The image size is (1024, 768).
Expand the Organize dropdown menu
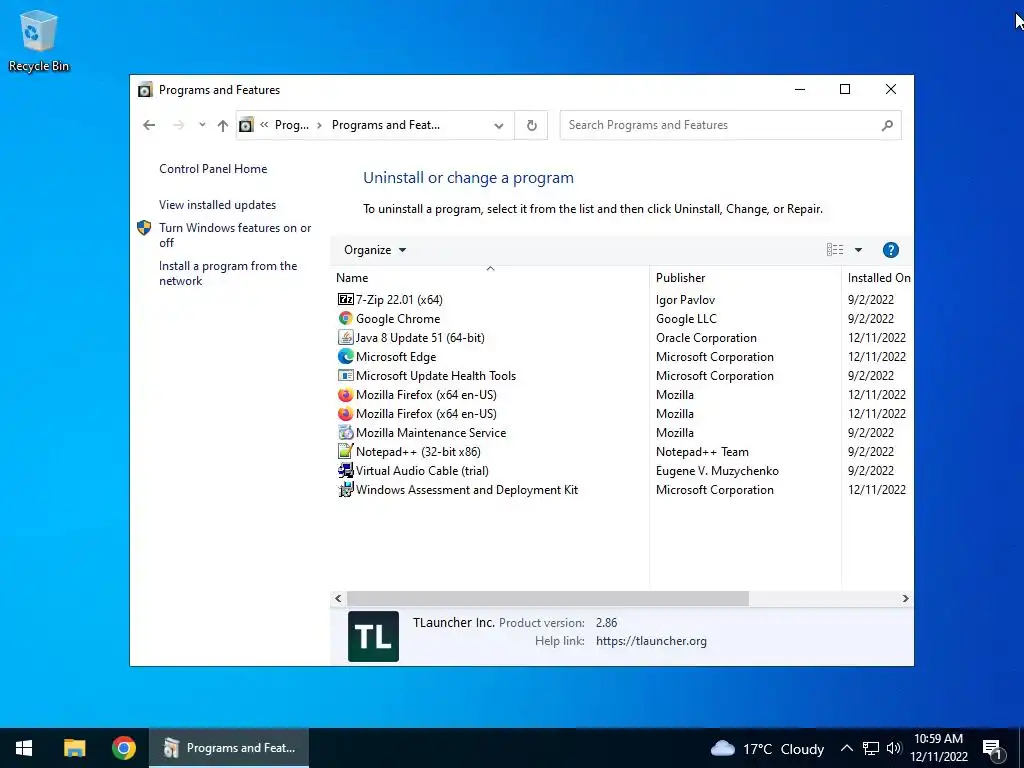click(375, 250)
